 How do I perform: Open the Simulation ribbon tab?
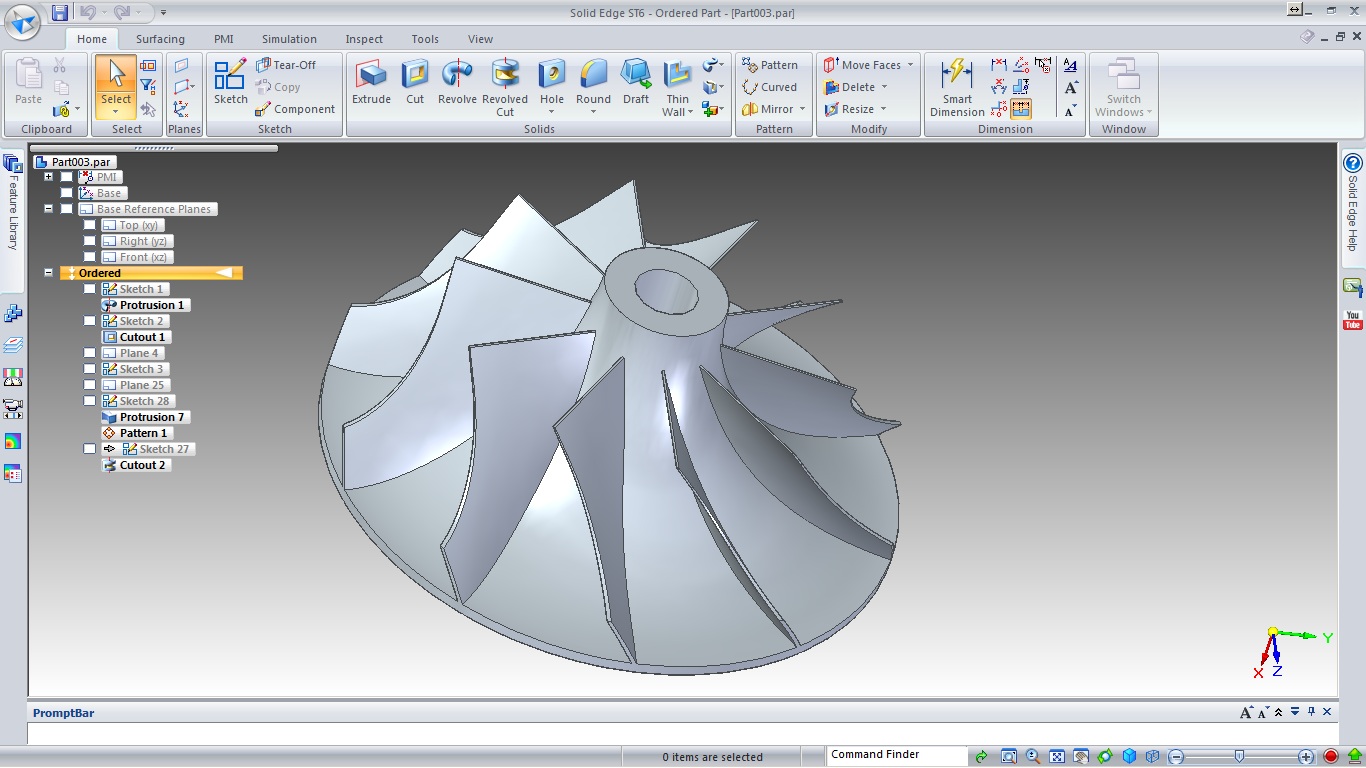[x=289, y=39]
